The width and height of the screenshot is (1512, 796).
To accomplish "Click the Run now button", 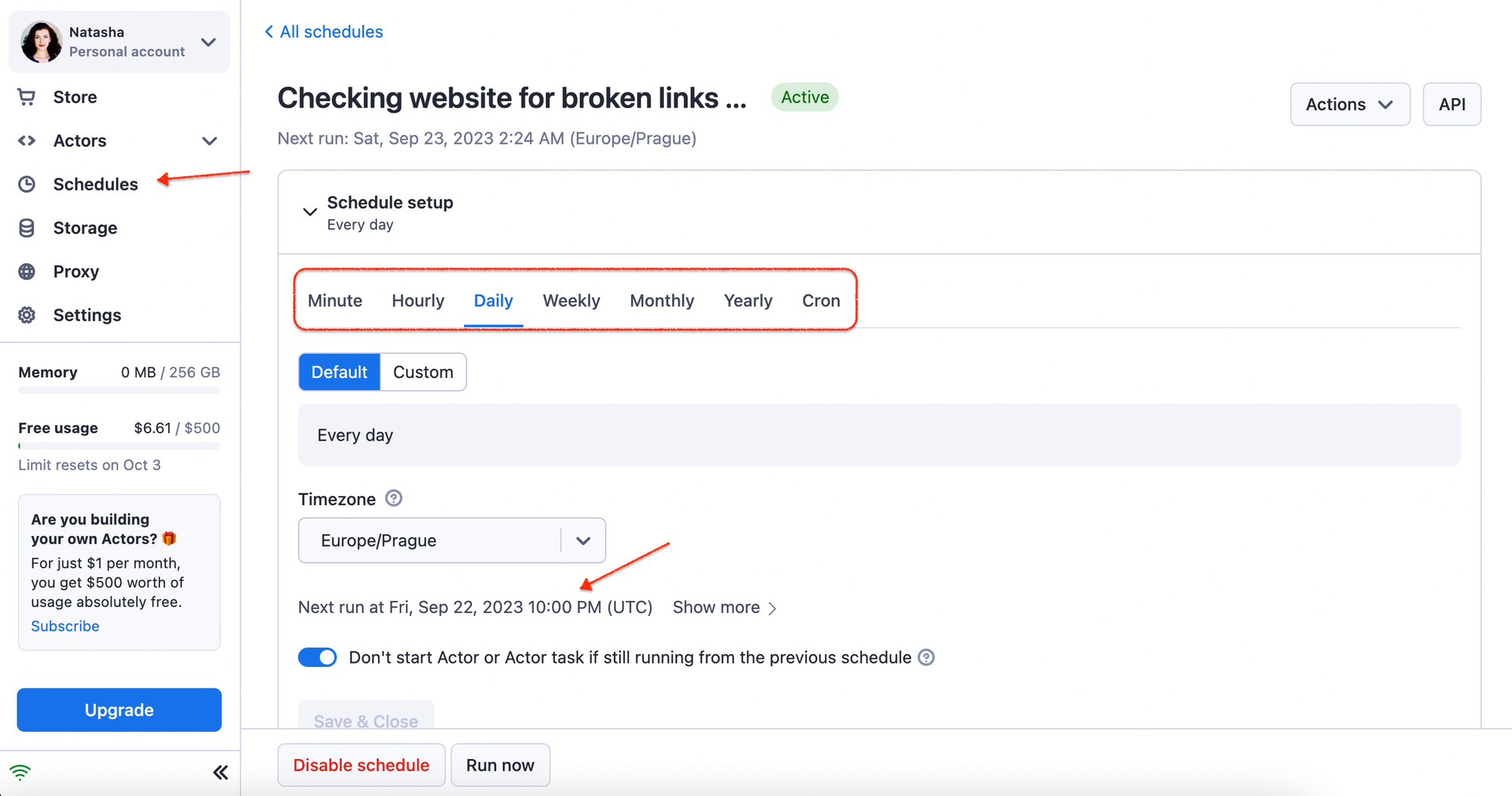I will 500,764.
